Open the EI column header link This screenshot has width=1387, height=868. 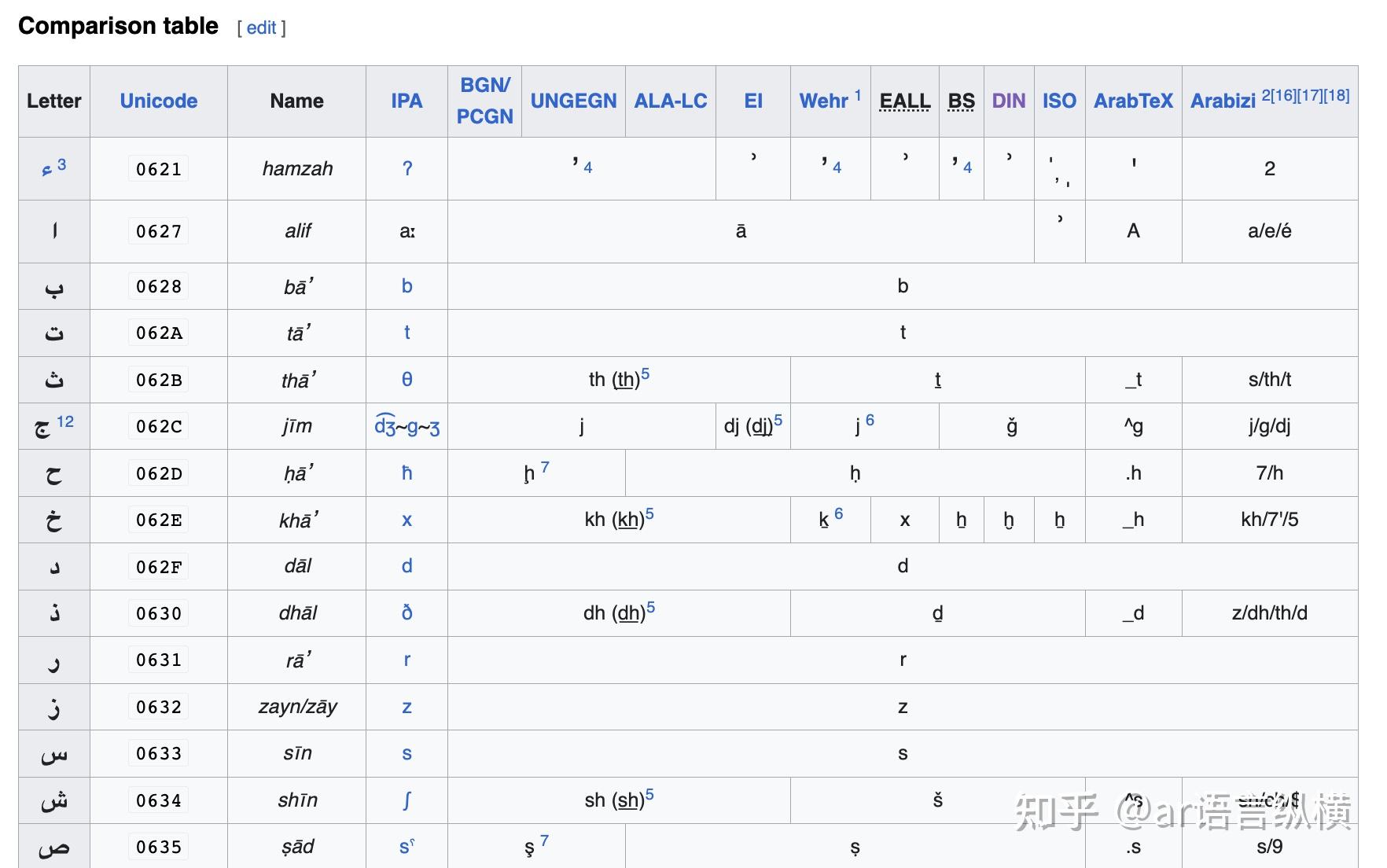(x=753, y=101)
